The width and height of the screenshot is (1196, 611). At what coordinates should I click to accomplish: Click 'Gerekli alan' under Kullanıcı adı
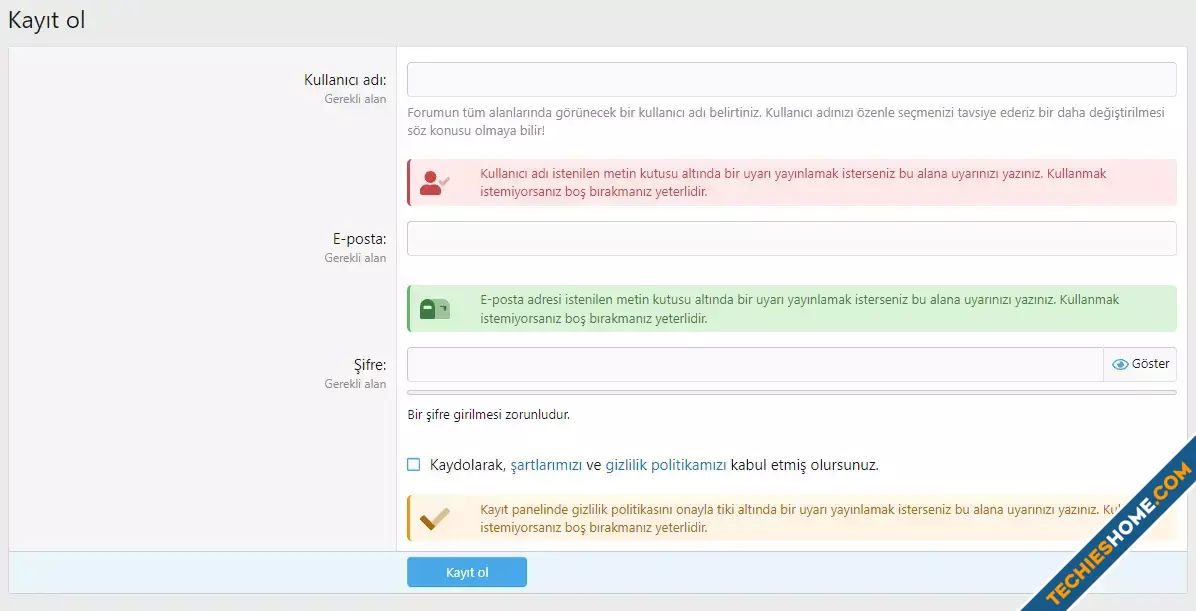click(355, 99)
